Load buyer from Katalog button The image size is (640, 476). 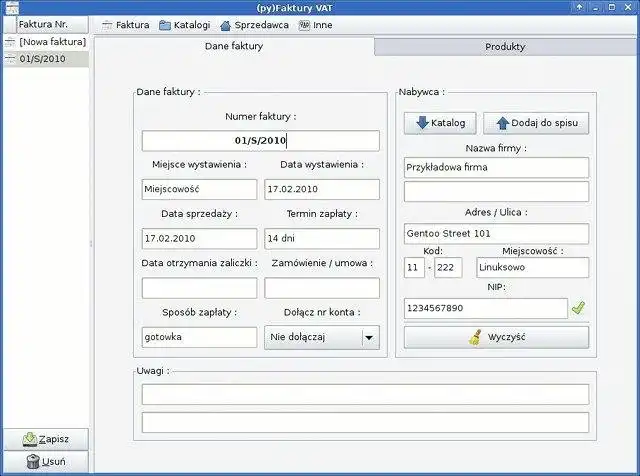click(x=440, y=123)
